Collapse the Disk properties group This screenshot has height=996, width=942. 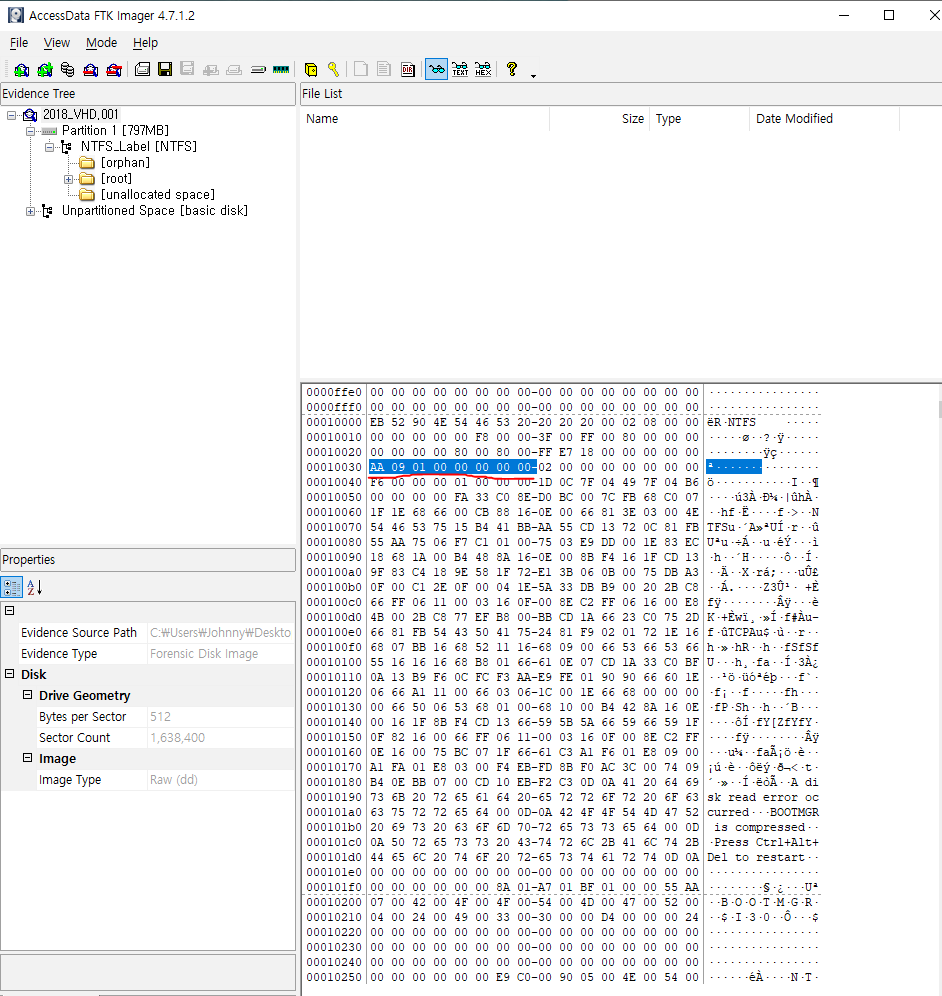tap(10, 673)
